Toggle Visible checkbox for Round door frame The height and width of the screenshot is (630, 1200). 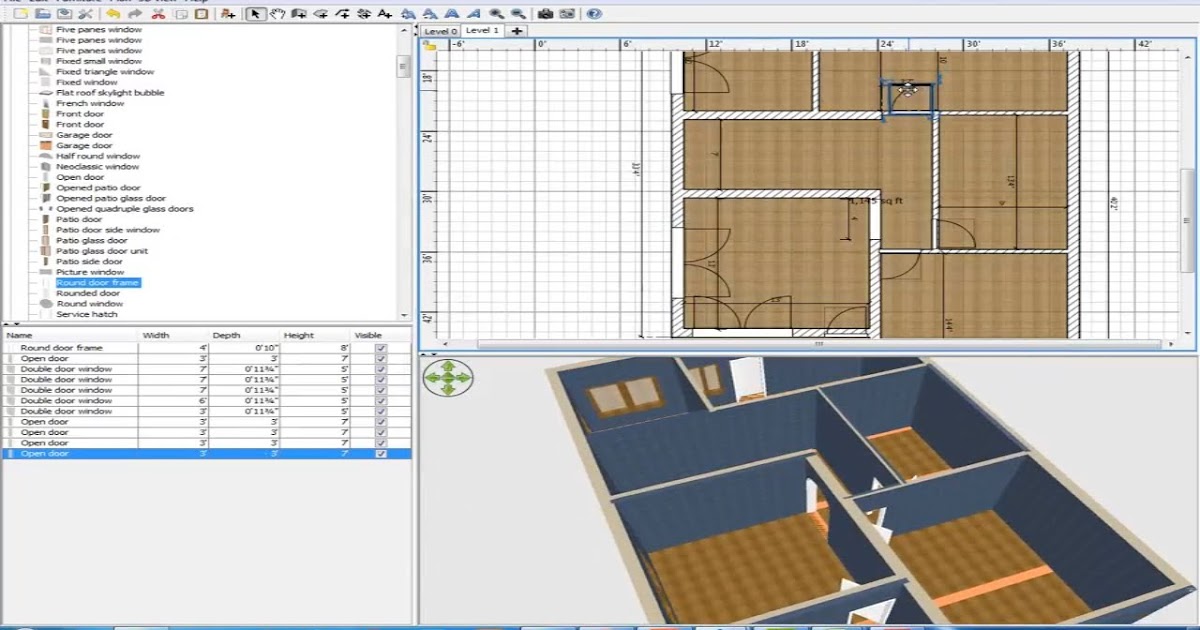click(x=380, y=348)
